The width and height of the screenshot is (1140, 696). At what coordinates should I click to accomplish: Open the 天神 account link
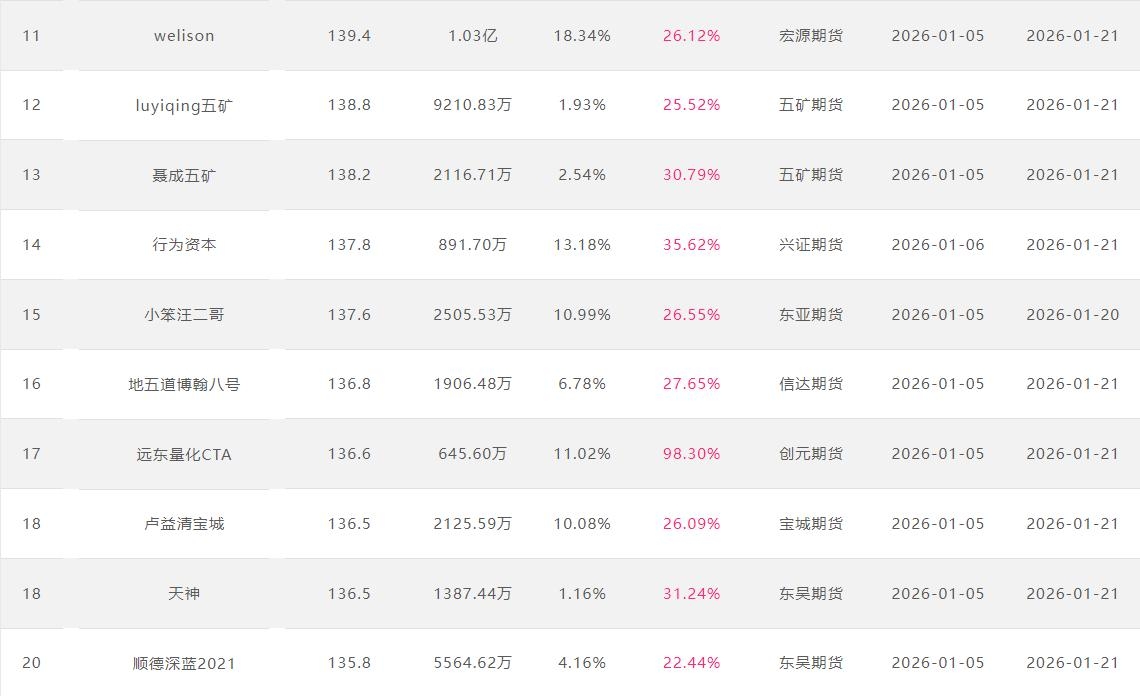(184, 594)
